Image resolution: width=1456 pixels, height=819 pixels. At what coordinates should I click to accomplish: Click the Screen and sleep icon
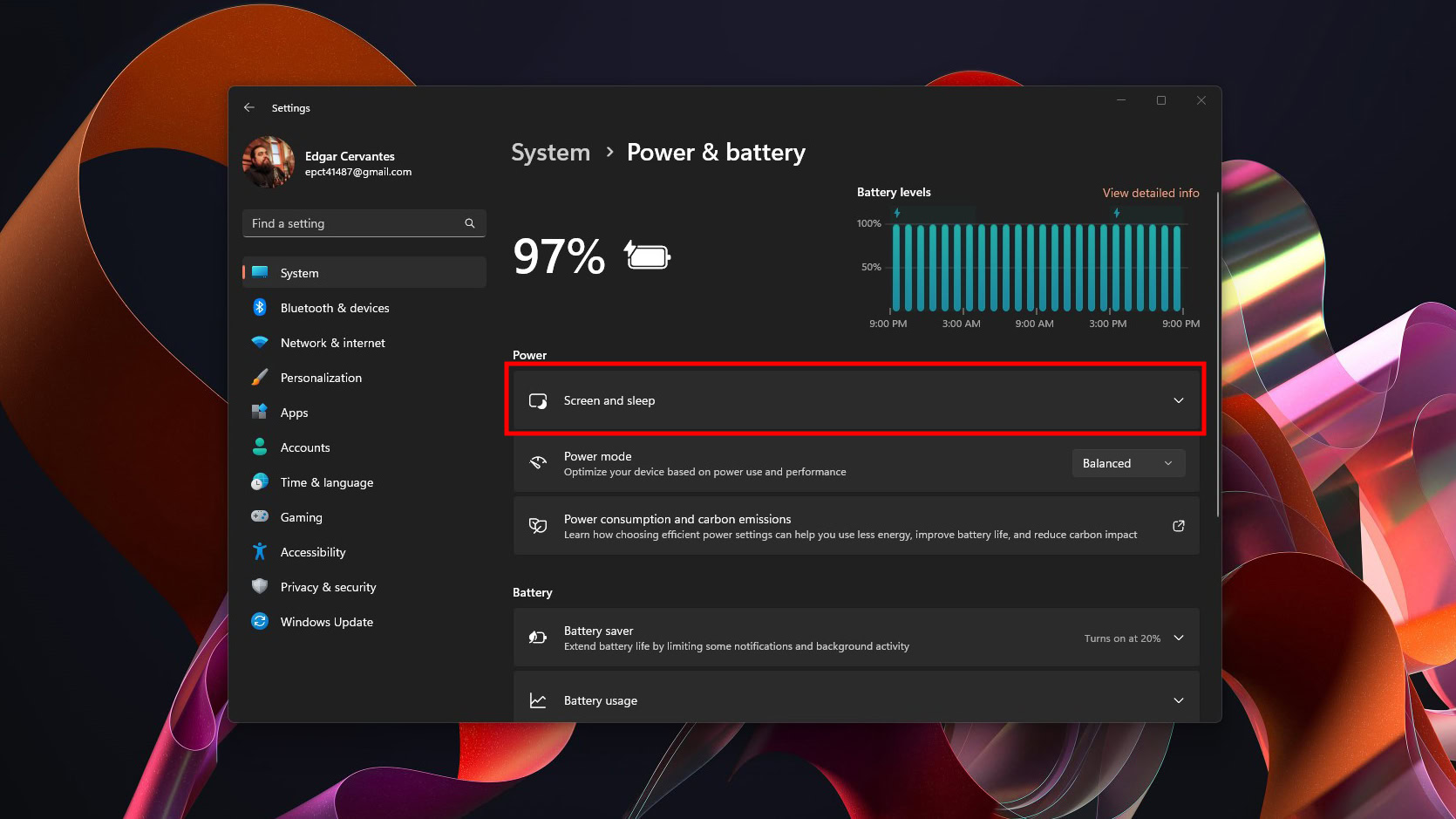pos(538,400)
